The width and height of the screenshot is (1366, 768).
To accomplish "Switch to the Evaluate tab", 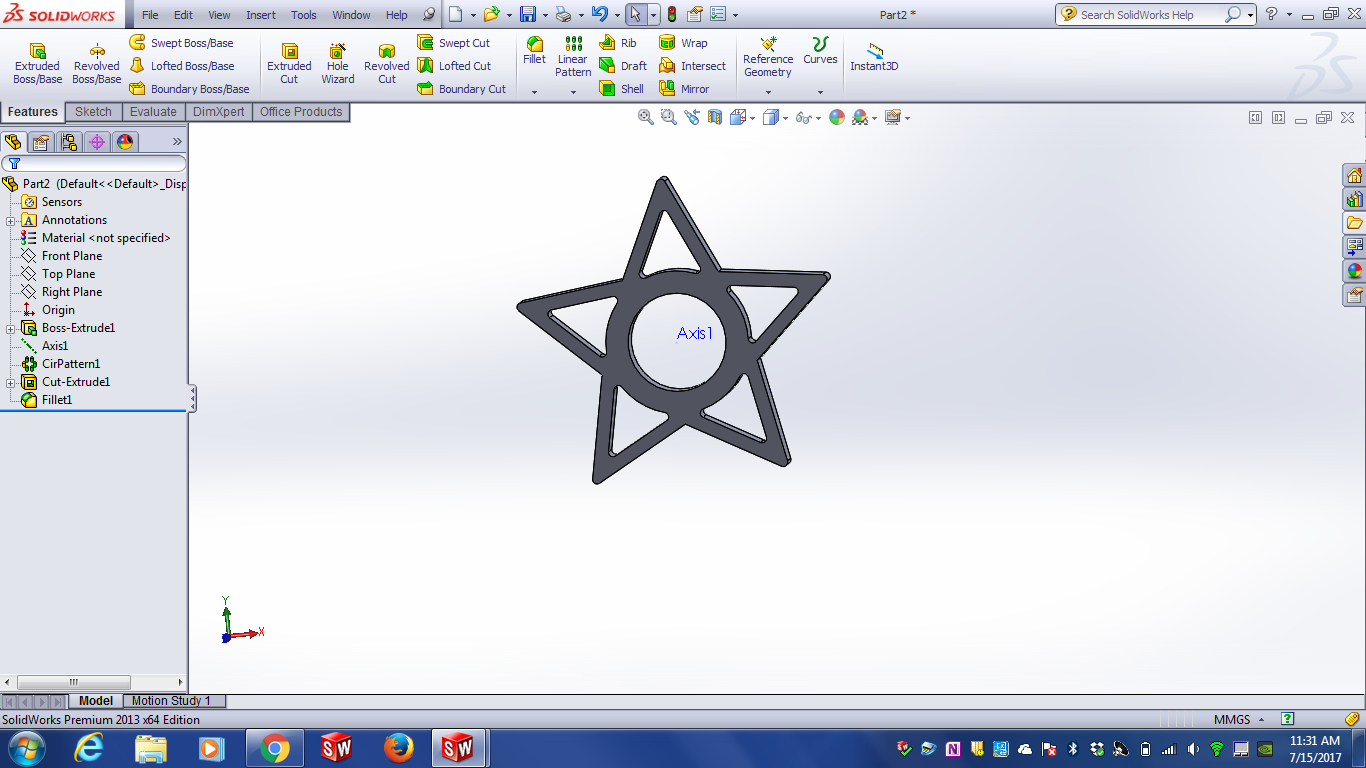I will (x=153, y=112).
